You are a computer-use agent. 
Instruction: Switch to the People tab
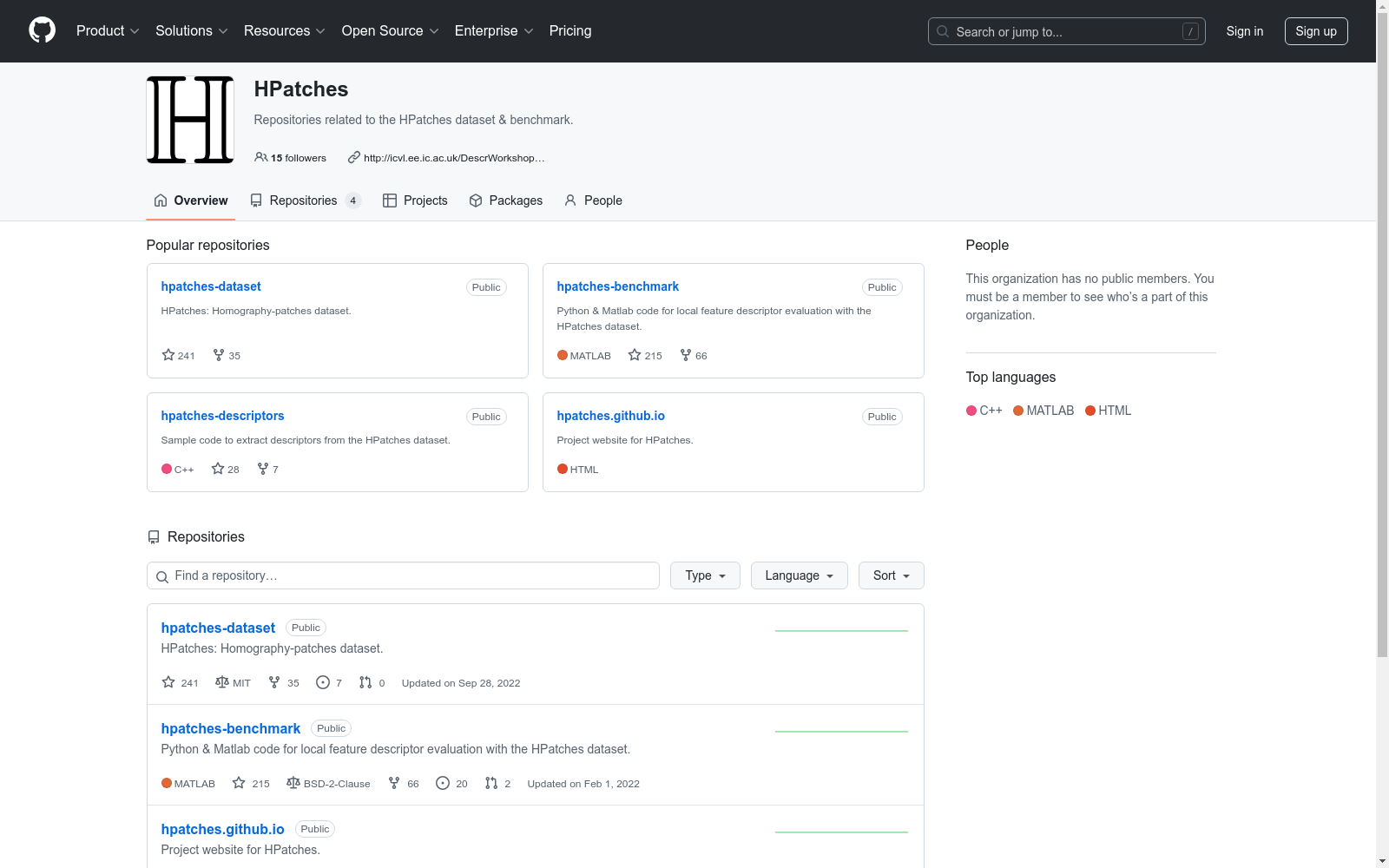[x=593, y=201]
